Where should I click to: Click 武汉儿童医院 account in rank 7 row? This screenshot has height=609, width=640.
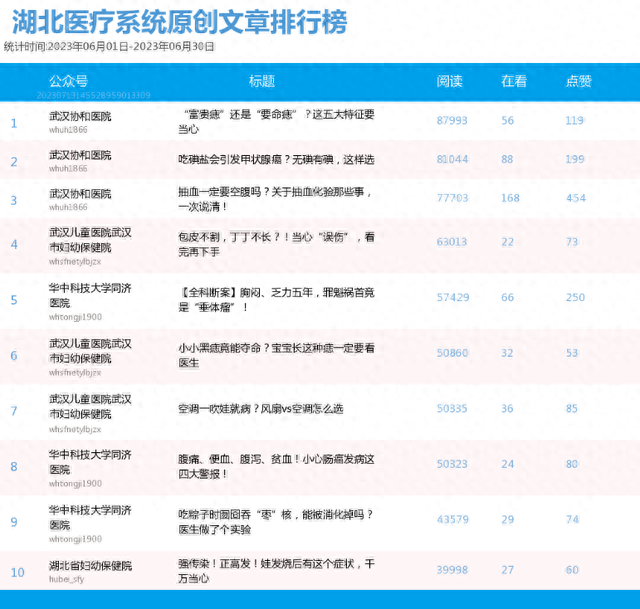click(90, 407)
